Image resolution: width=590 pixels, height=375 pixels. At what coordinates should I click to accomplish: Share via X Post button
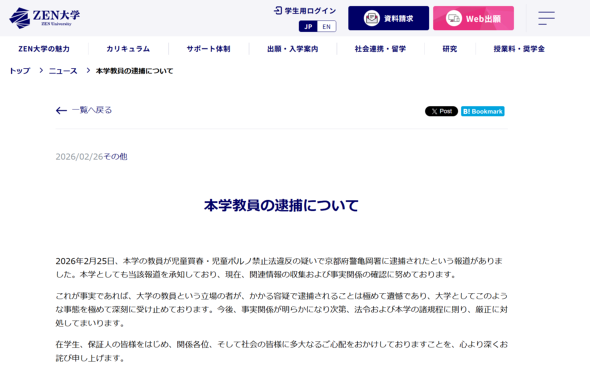pyautogui.click(x=441, y=111)
